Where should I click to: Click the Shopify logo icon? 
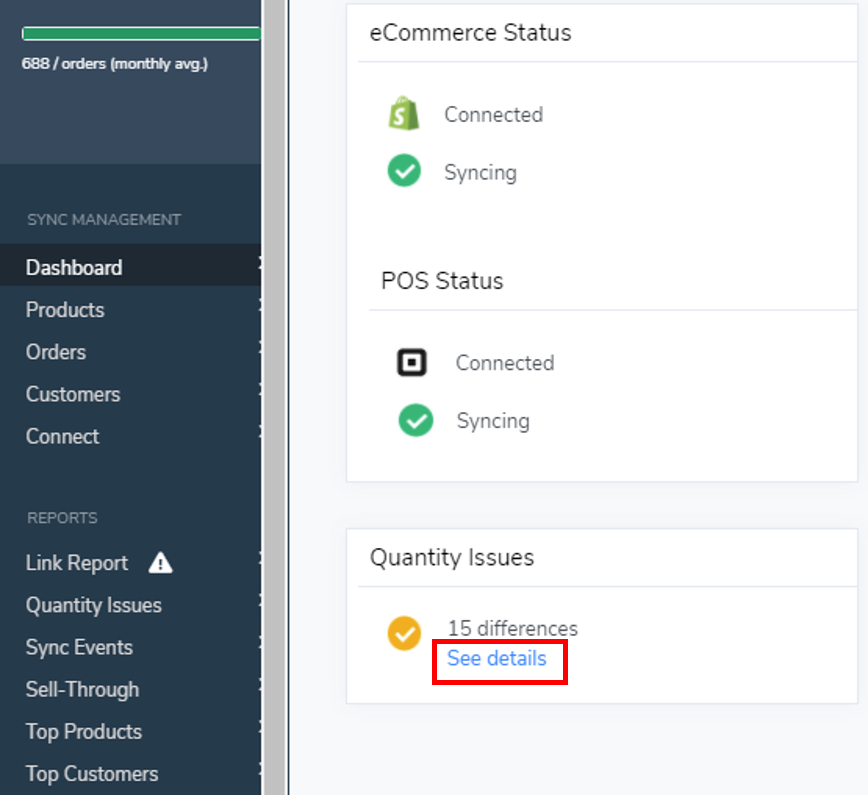tap(404, 114)
